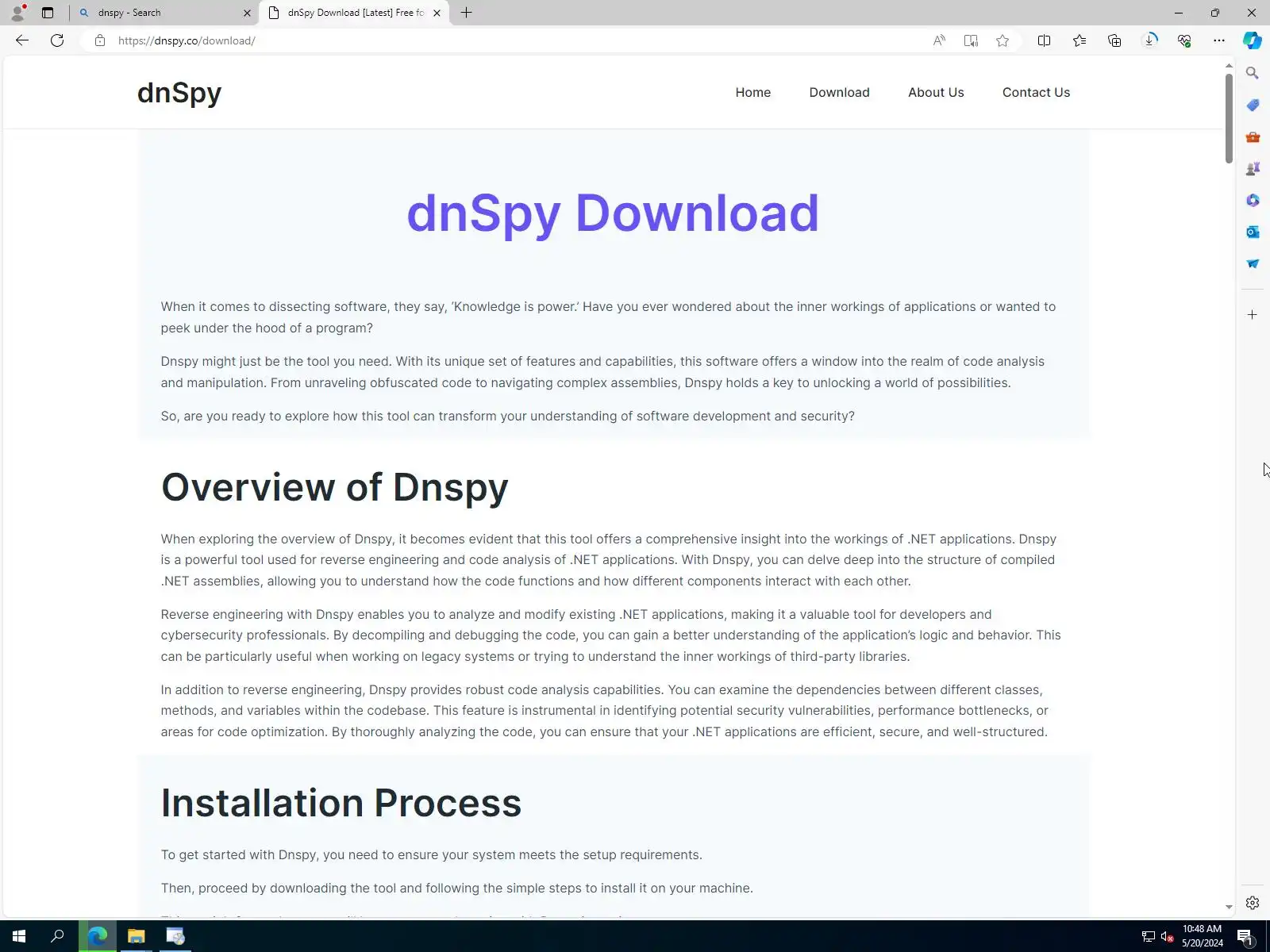Open the notification center
Image resolution: width=1270 pixels, height=952 pixels.
(1245, 937)
